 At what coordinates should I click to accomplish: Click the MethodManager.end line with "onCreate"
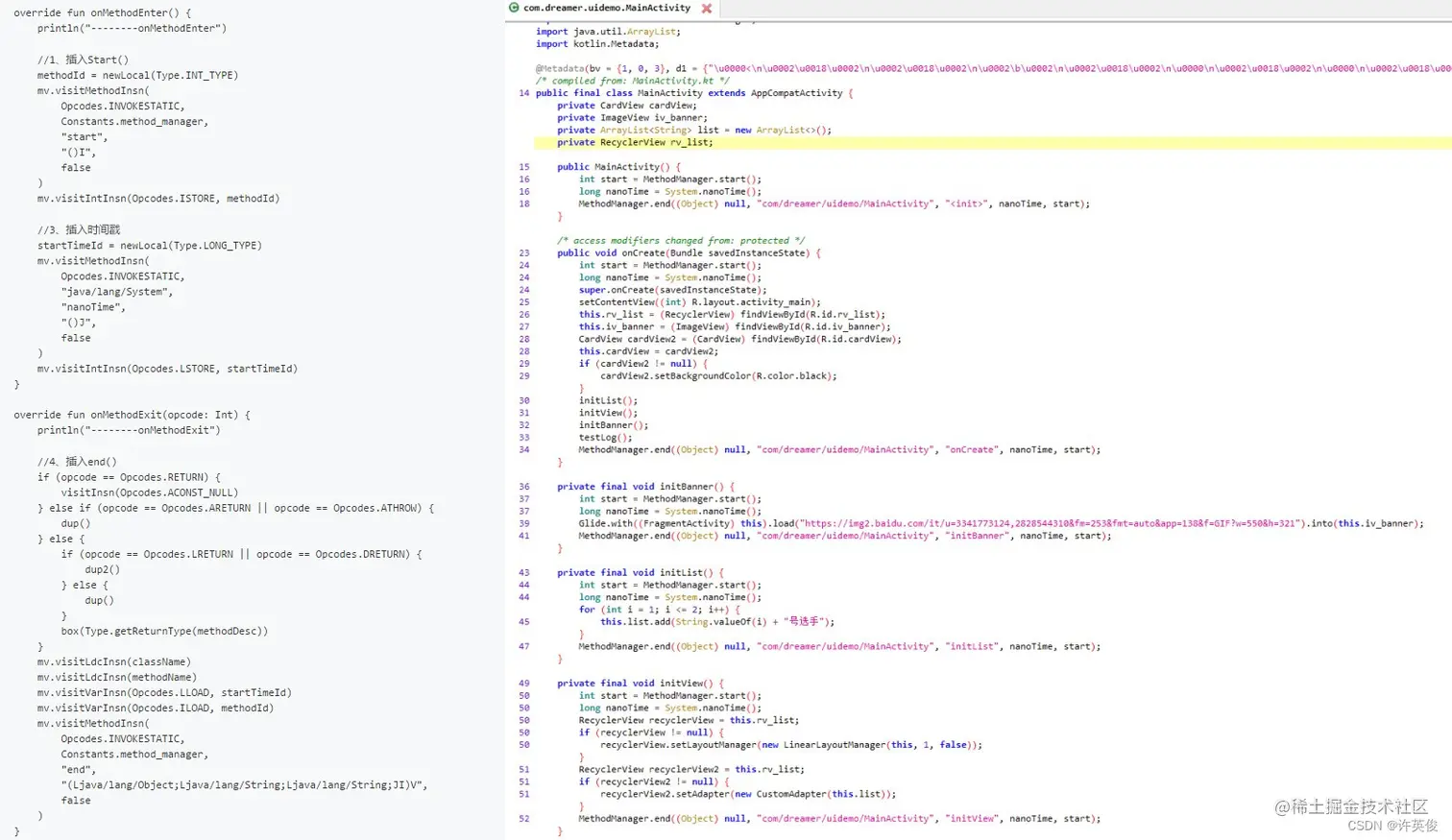pos(840,449)
